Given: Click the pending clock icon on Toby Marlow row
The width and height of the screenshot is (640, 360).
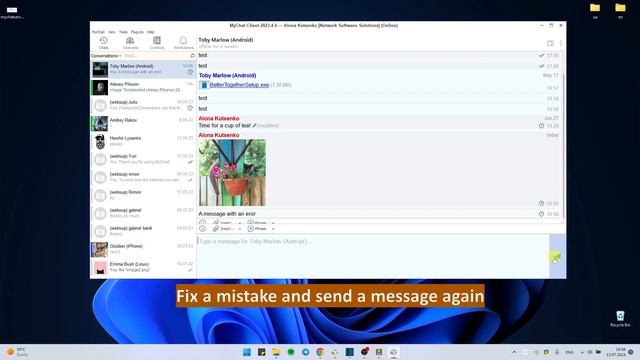Looking at the screenshot, I should pyautogui.click(x=190, y=72).
